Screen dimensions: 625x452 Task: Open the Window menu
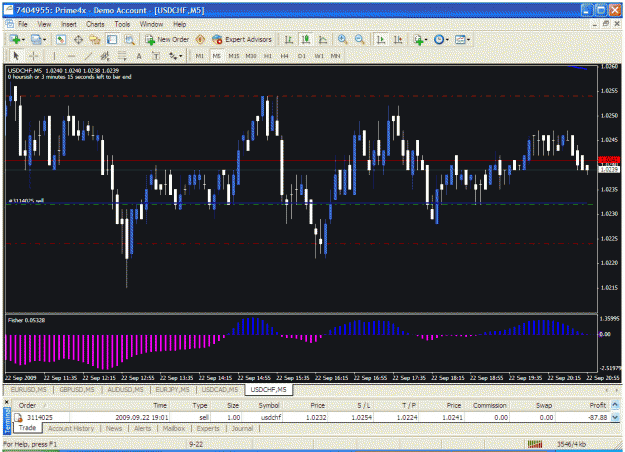[x=151, y=24]
